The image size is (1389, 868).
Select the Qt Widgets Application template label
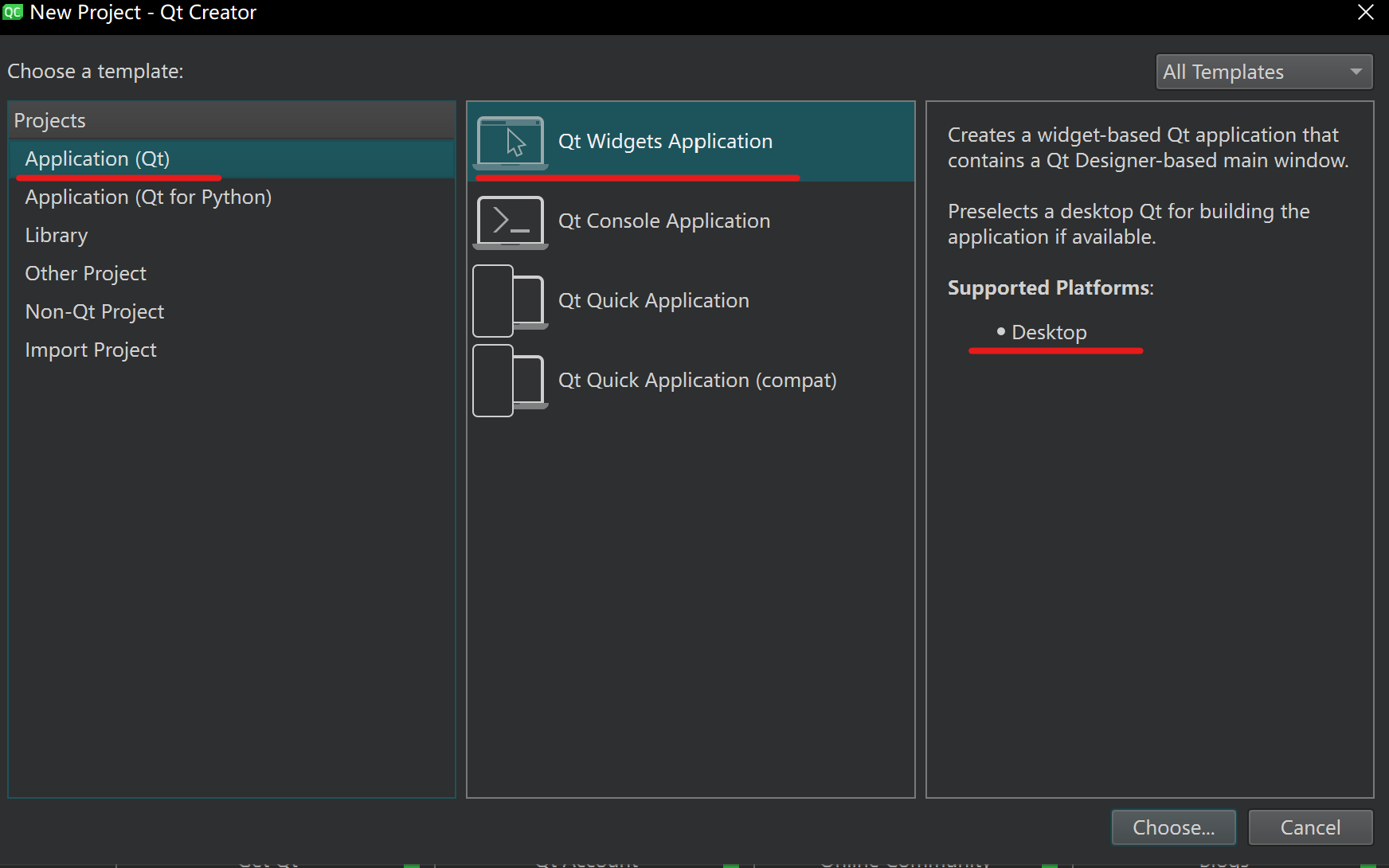click(x=665, y=141)
